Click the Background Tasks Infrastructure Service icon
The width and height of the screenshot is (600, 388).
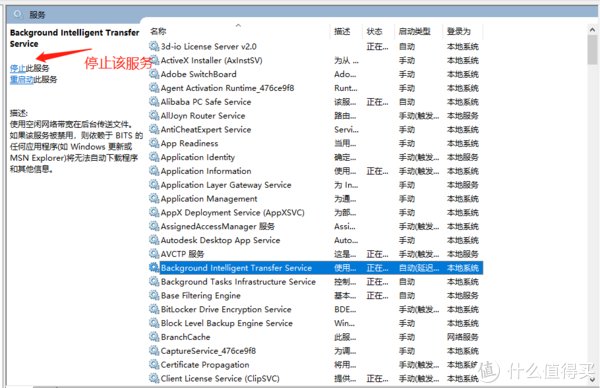click(154, 281)
